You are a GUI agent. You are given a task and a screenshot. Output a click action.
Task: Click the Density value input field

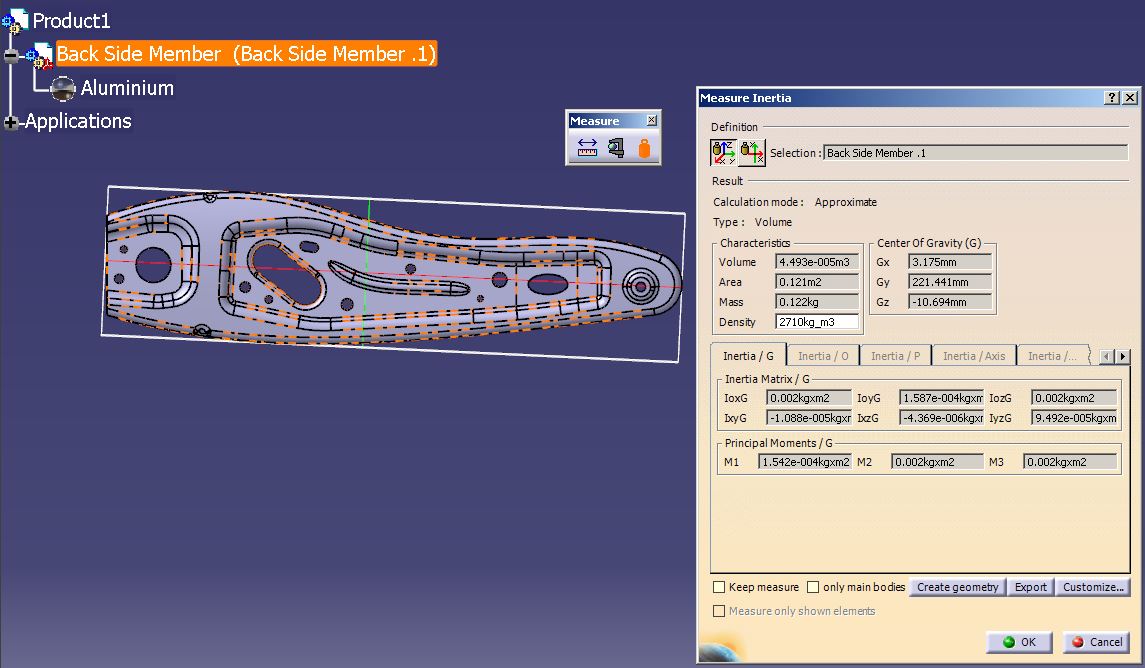[x=817, y=322]
